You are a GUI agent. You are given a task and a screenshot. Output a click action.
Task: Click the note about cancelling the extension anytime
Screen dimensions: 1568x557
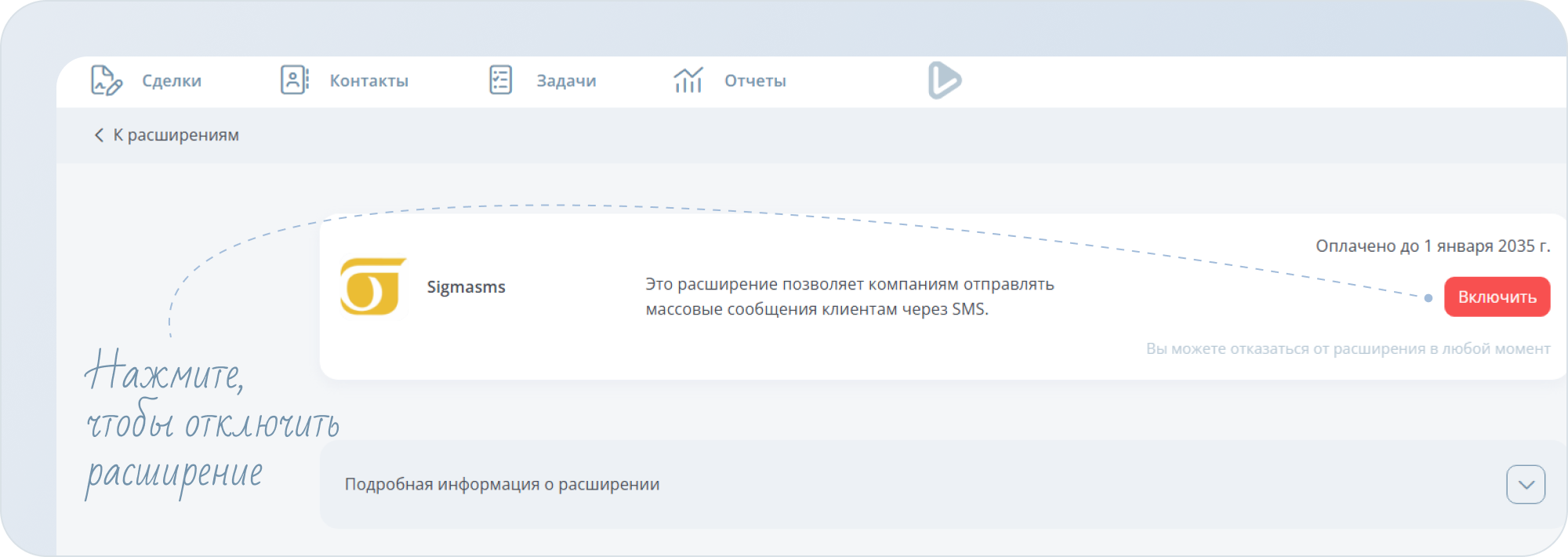point(1348,348)
